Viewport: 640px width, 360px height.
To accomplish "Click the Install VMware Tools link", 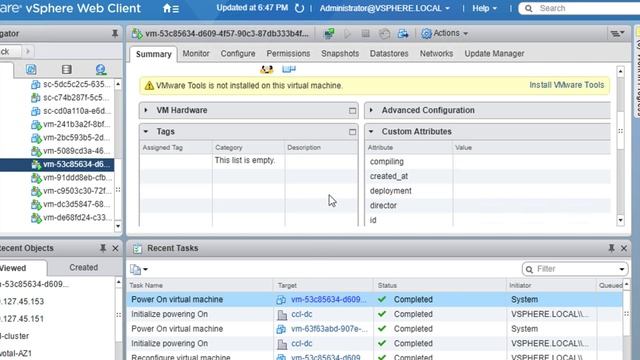I will 567,85.
